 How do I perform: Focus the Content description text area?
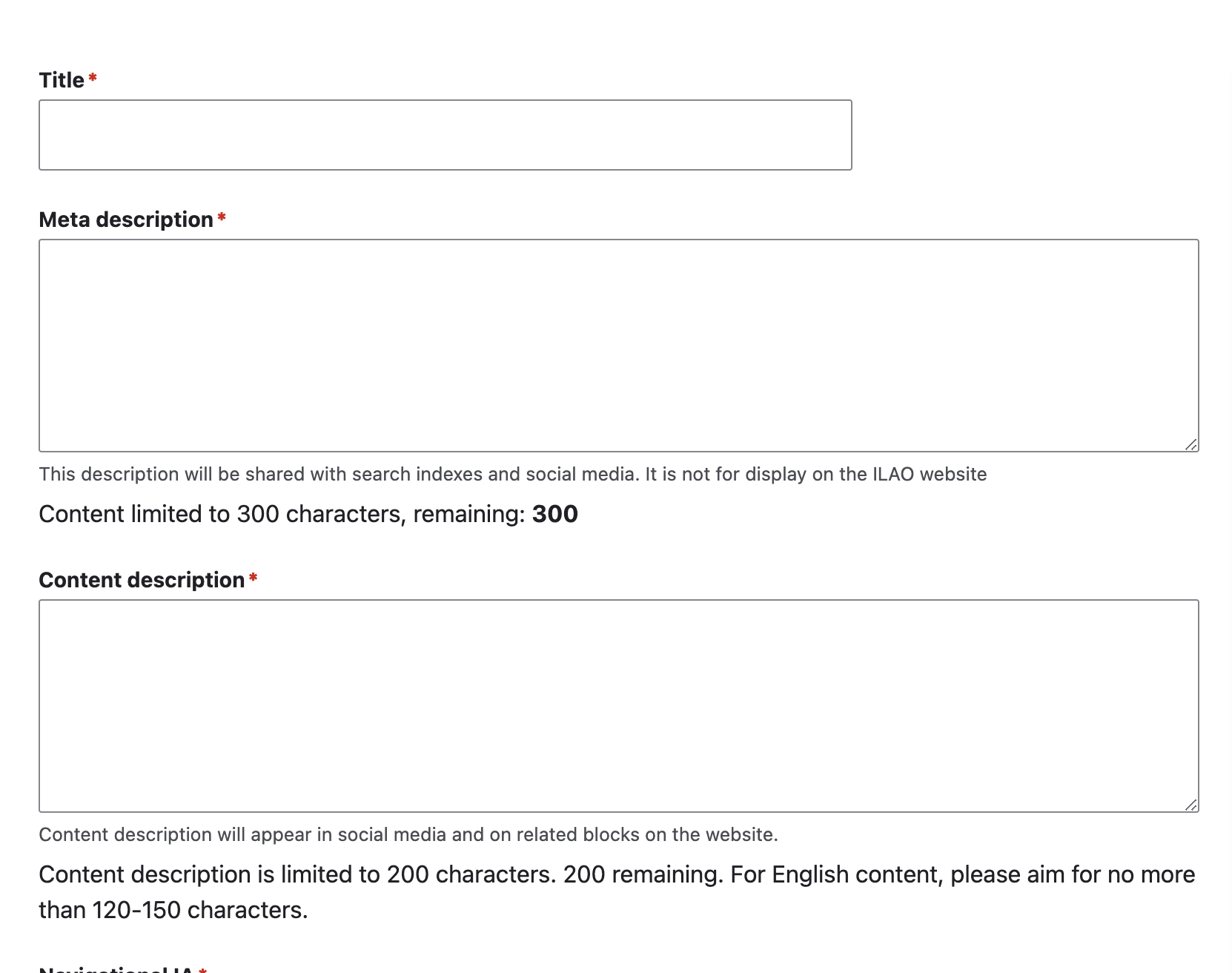[x=618, y=706]
